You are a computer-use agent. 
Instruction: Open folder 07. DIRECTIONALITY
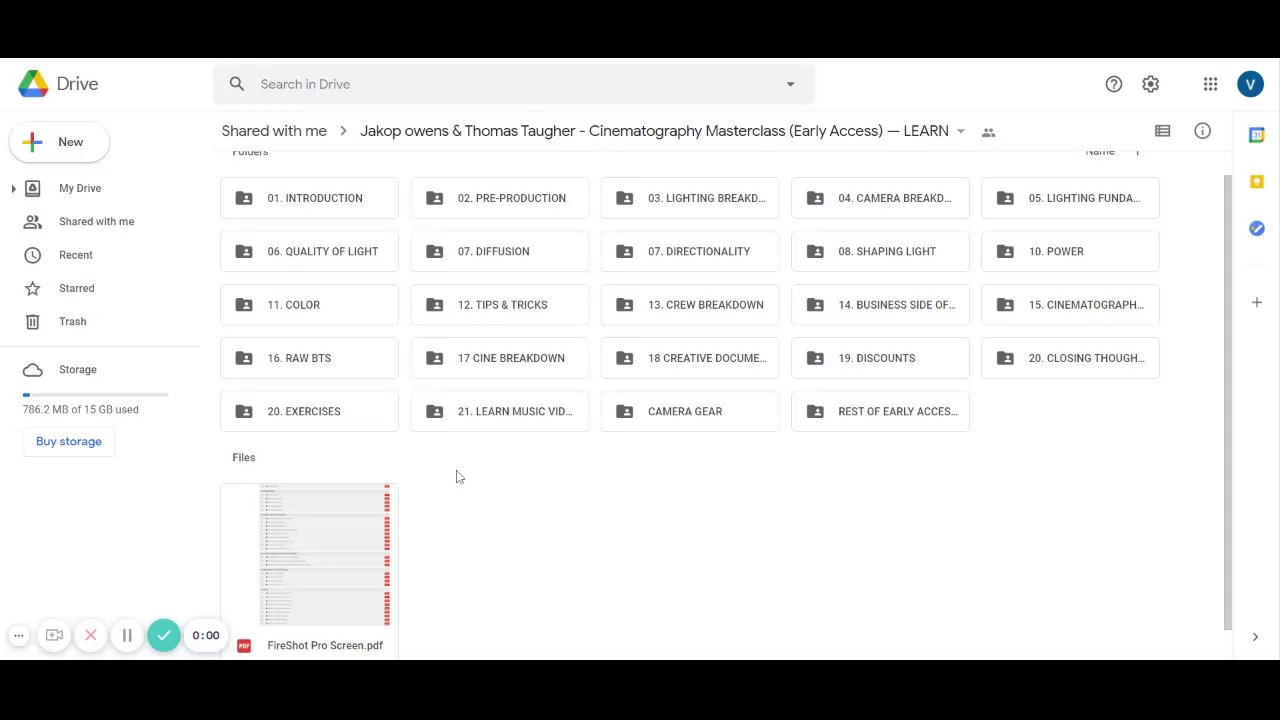[x=690, y=251]
